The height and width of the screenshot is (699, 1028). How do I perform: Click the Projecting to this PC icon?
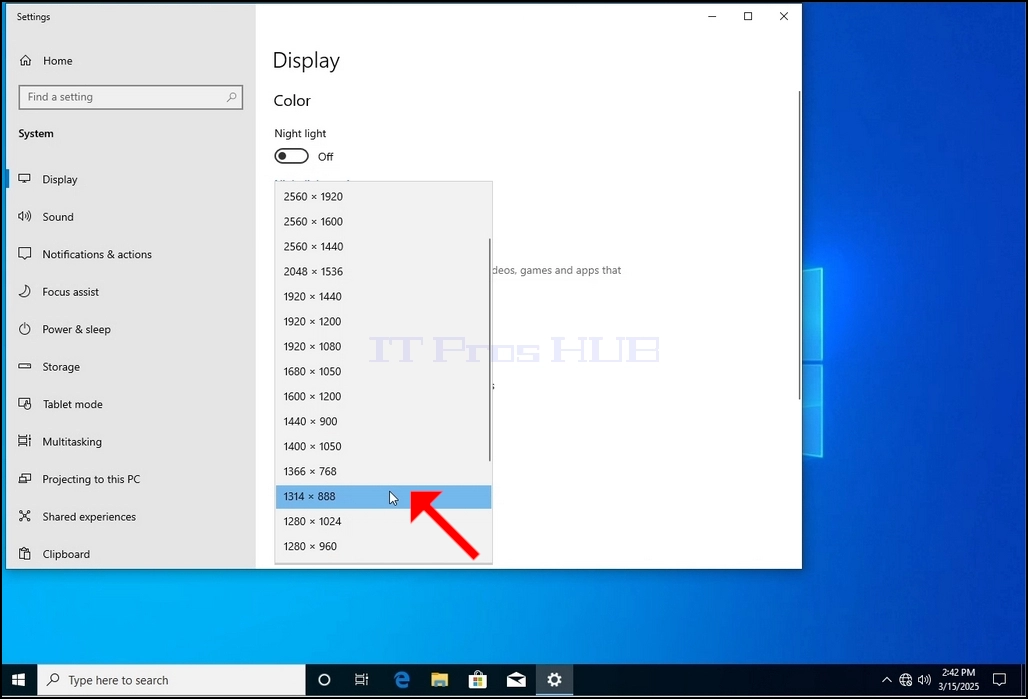click(25, 479)
